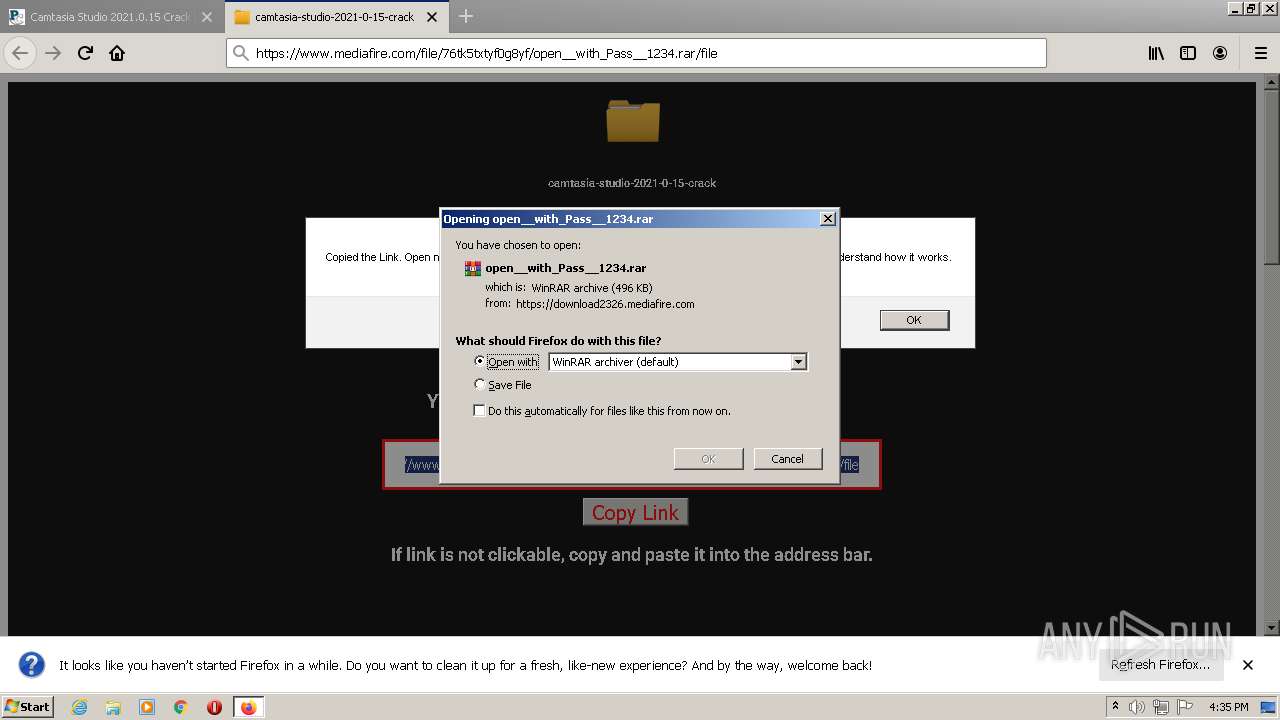Open File Explorer from taskbar

(x=113, y=707)
